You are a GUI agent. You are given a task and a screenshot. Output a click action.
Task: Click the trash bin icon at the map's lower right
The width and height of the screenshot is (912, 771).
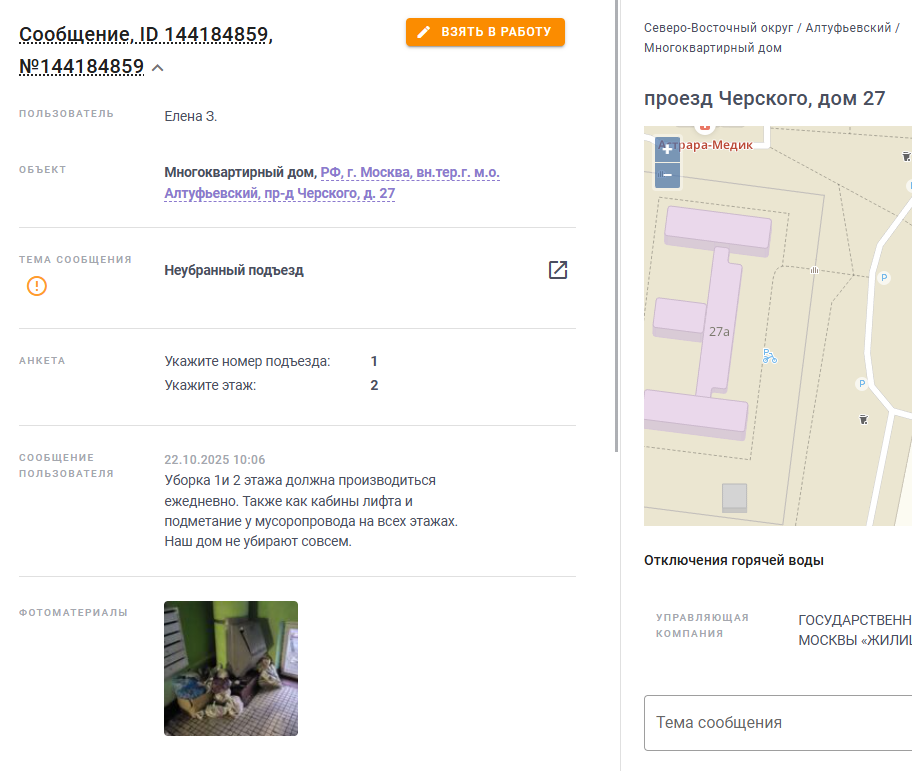click(x=864, y=419)
